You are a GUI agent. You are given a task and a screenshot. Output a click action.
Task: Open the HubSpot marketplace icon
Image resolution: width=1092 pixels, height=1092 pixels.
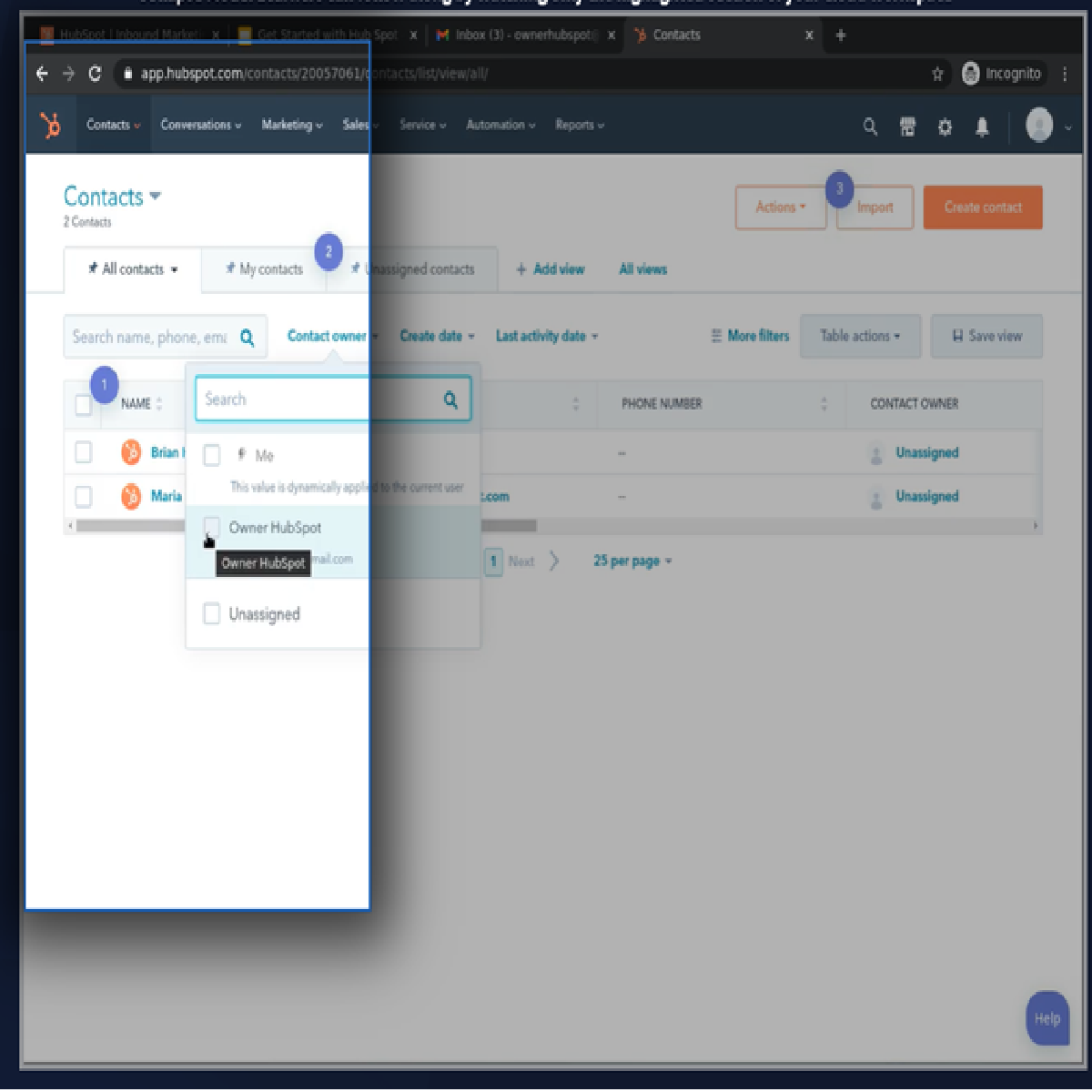coord(908,126)
